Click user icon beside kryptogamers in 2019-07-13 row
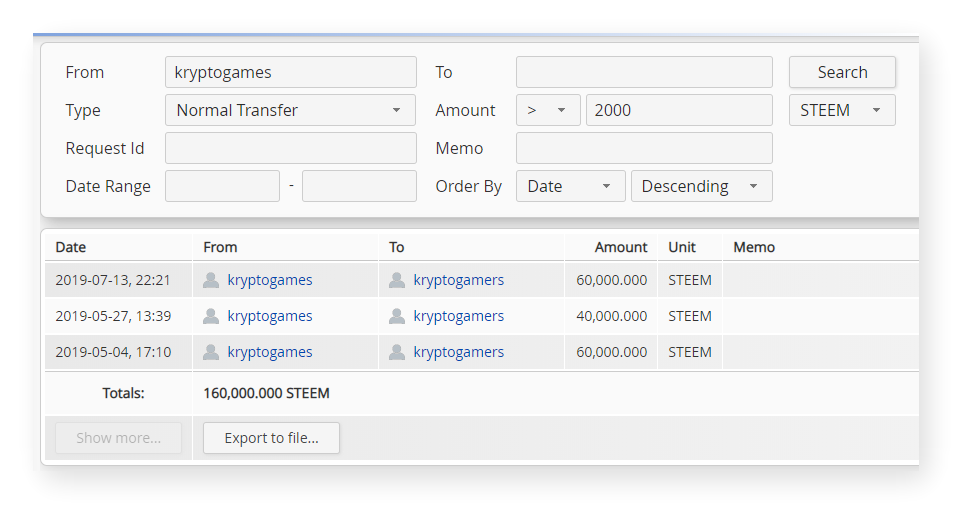The height and width of the screenshot is (513, 961). (x=397, y=280)
